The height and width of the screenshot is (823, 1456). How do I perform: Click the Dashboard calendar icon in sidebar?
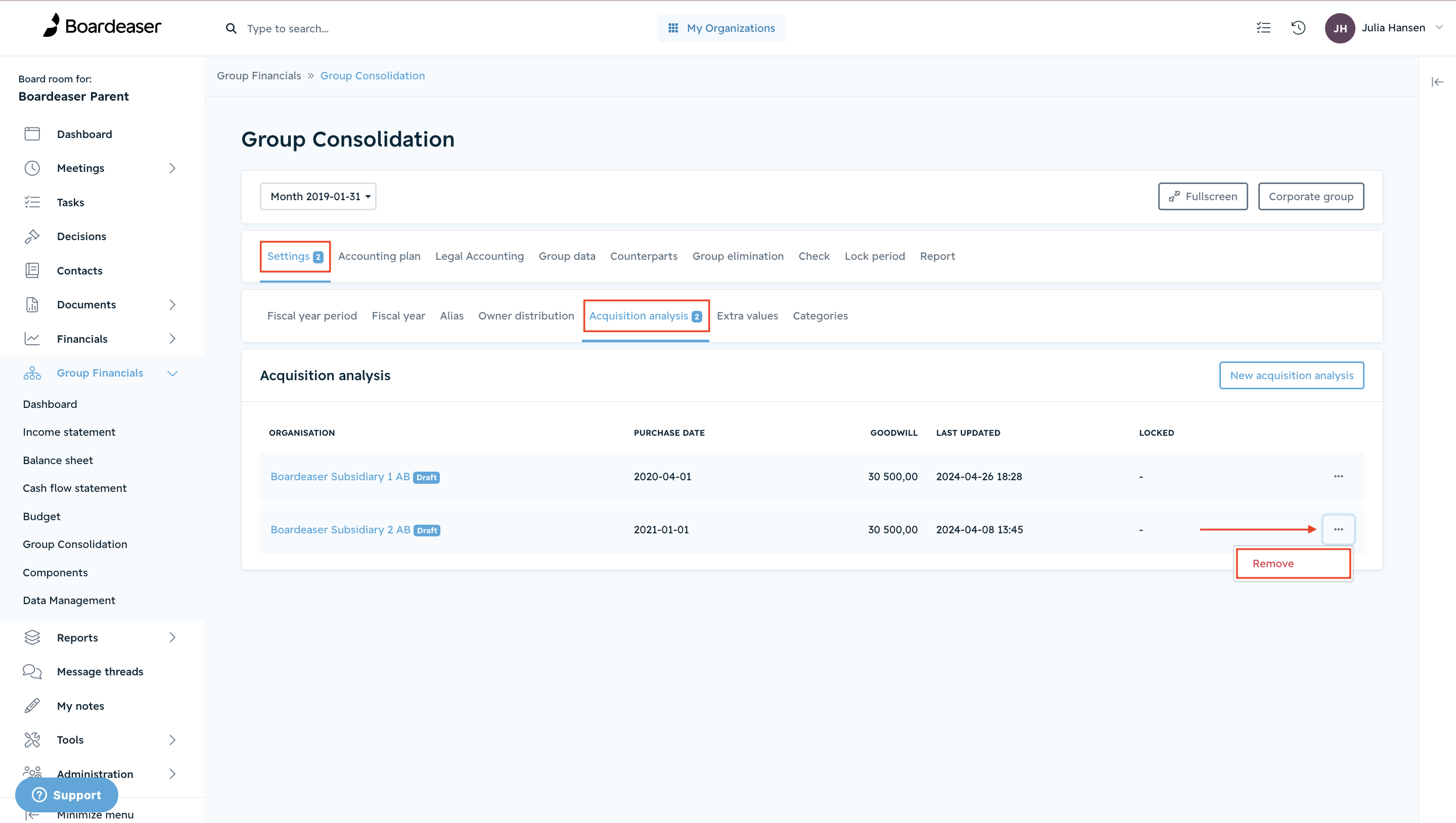point(32,134)
